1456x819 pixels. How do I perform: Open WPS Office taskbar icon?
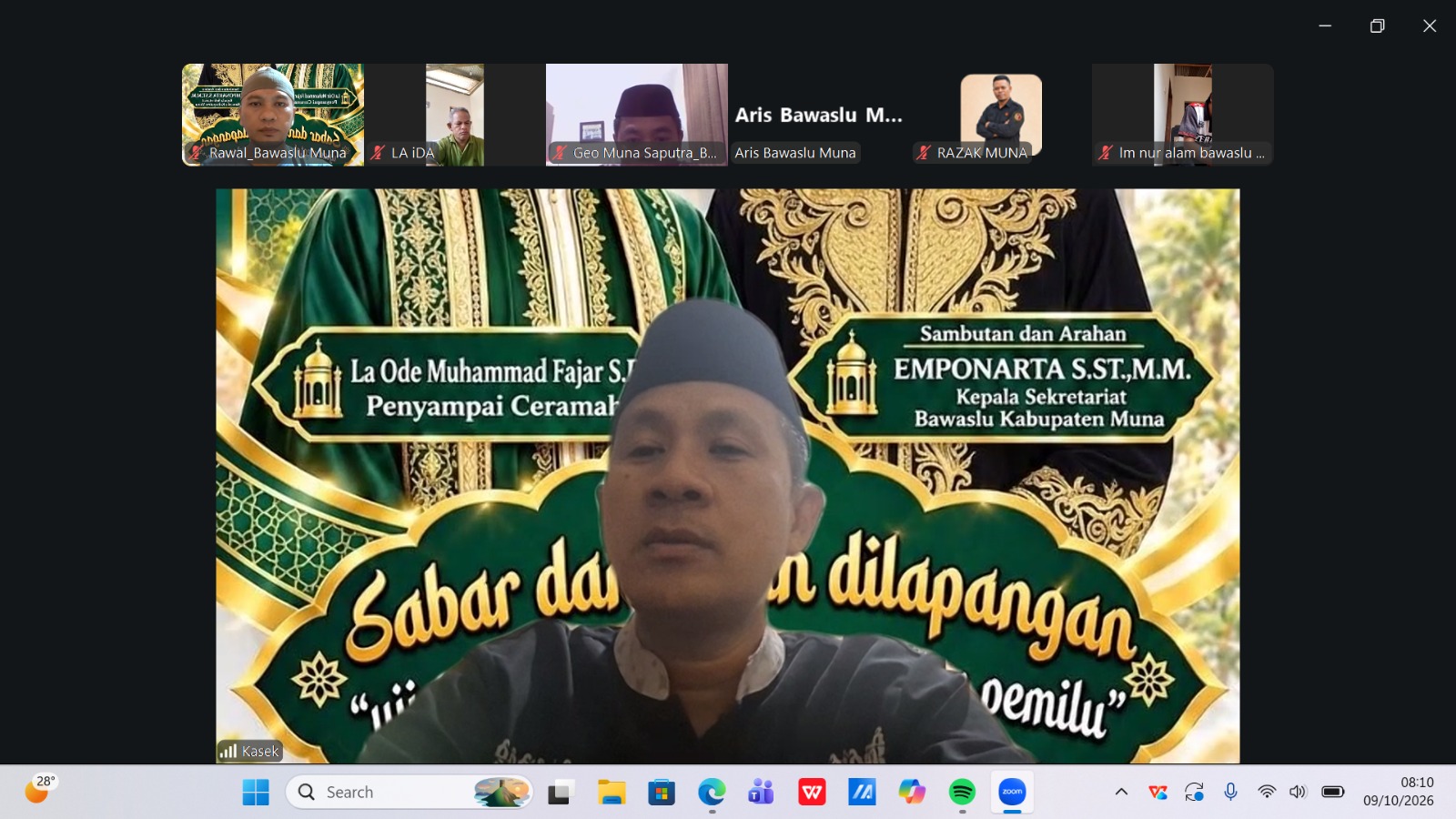[812, 793]
